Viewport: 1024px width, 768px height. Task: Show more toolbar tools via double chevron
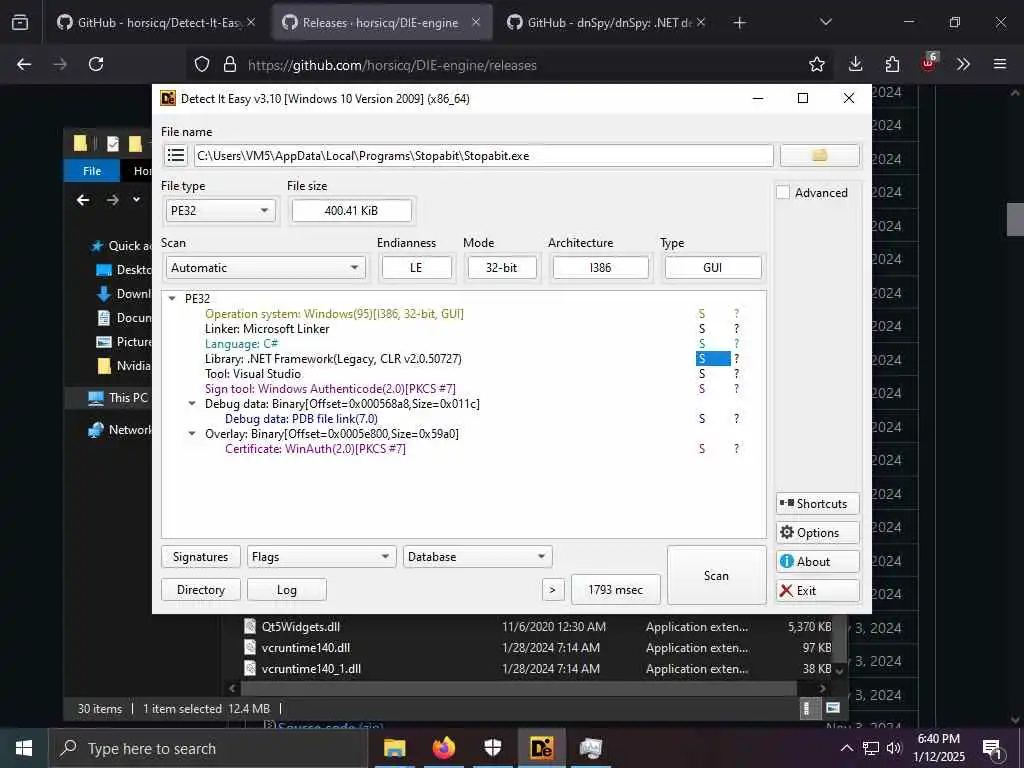tap(963, 64)
